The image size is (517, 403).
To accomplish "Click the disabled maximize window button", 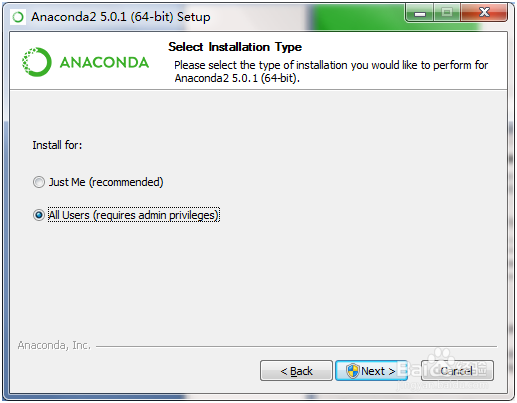I will tap(447, 13).
